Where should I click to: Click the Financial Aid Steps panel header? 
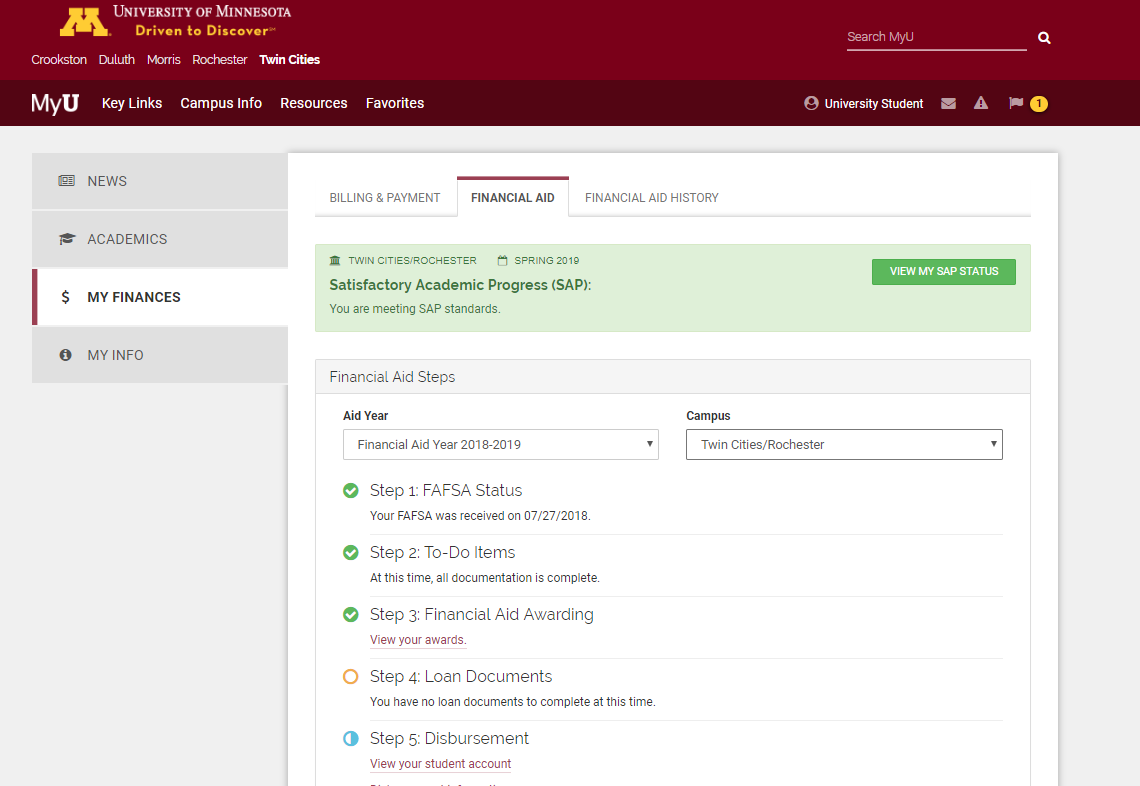coord(673,377)
